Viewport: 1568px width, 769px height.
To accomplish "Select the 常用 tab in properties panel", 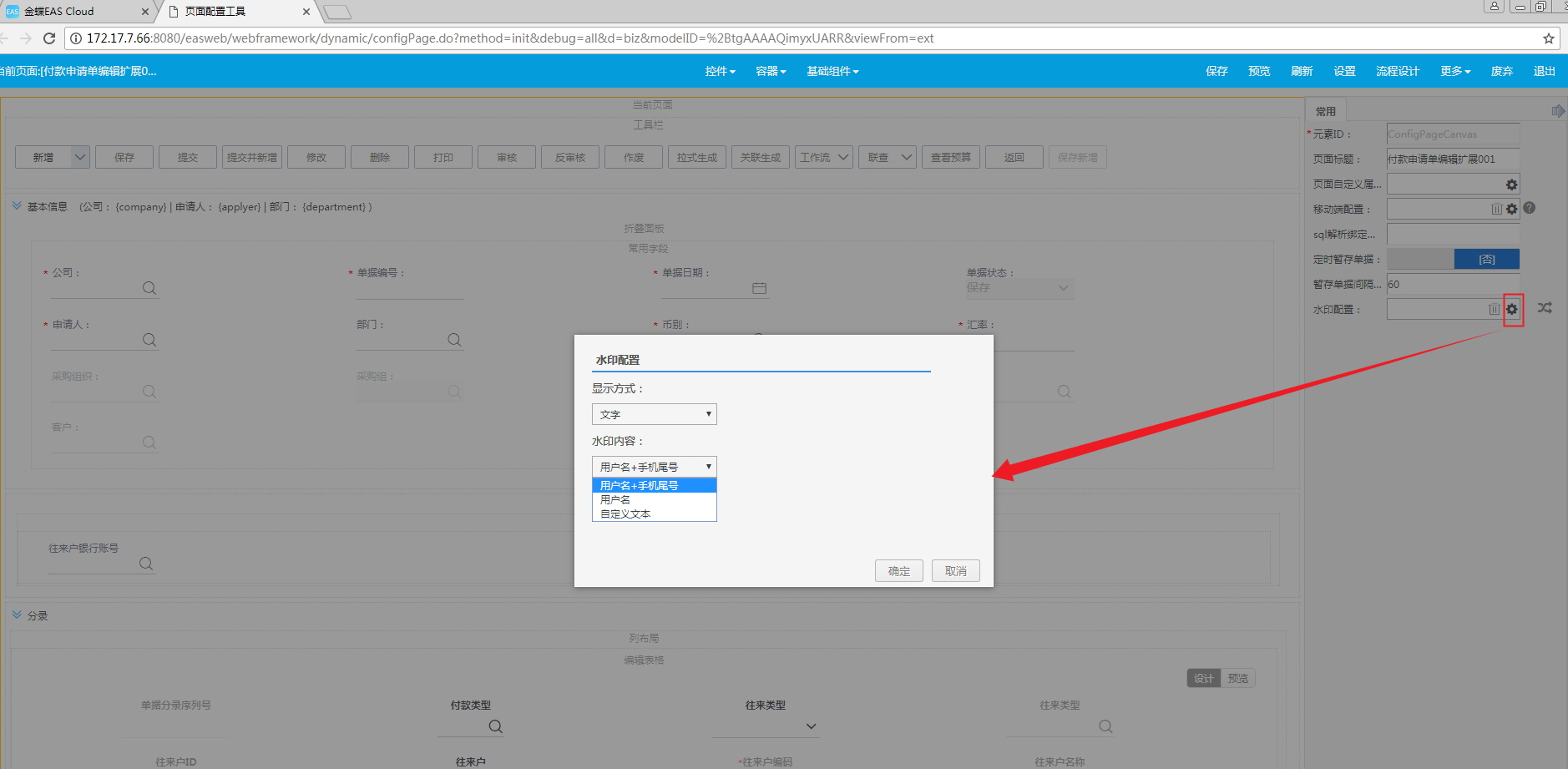I will [1326, 111].
